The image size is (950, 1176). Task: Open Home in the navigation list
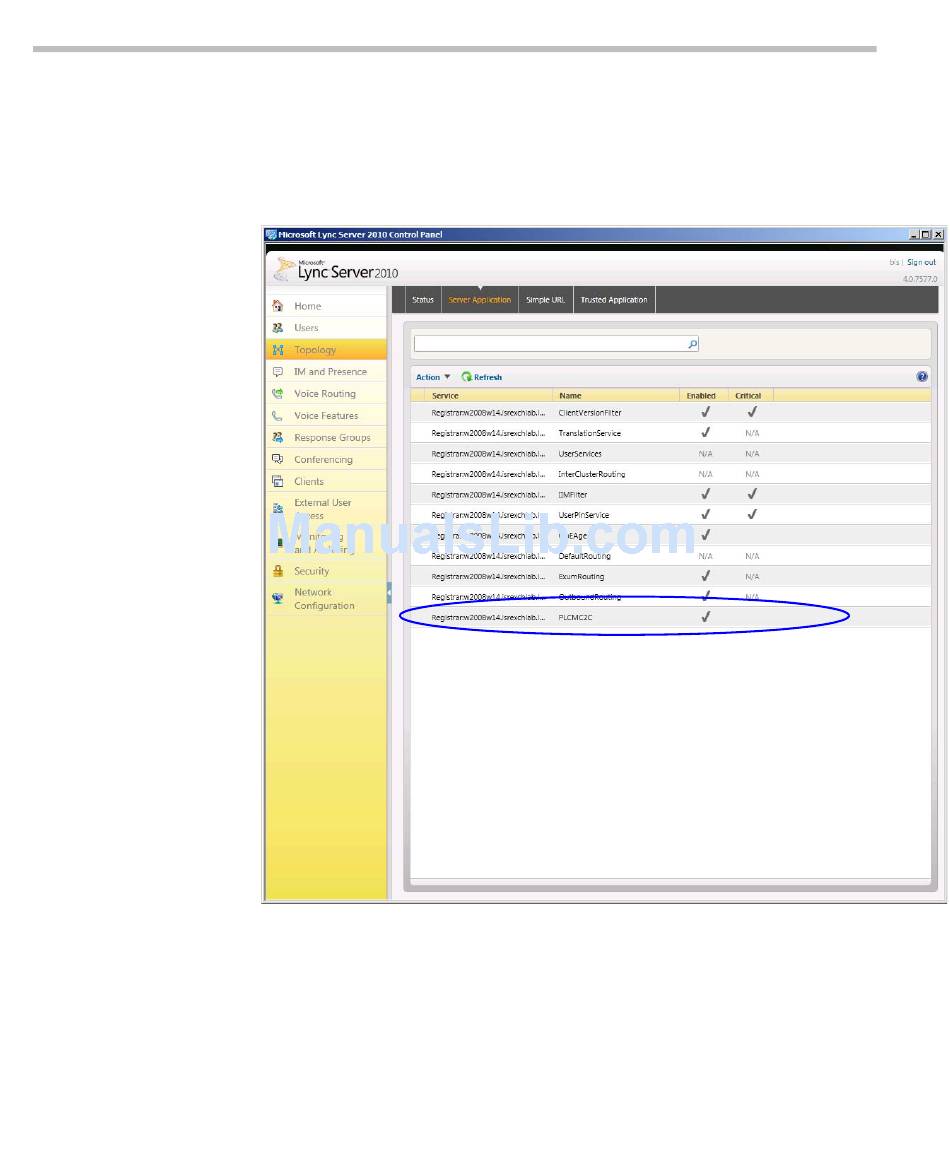[x=307, y=306]
